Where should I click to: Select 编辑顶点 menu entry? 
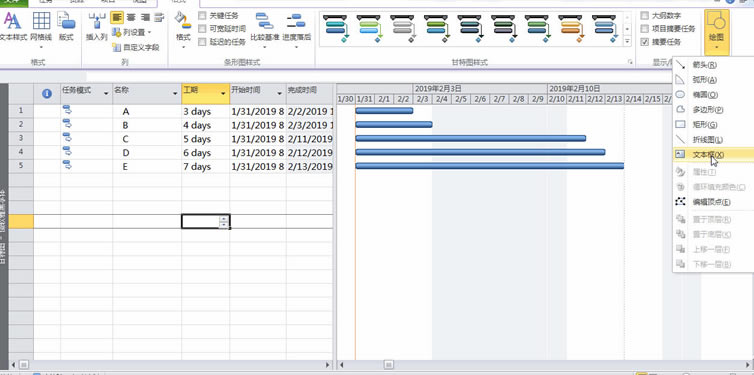coord(711,202)
